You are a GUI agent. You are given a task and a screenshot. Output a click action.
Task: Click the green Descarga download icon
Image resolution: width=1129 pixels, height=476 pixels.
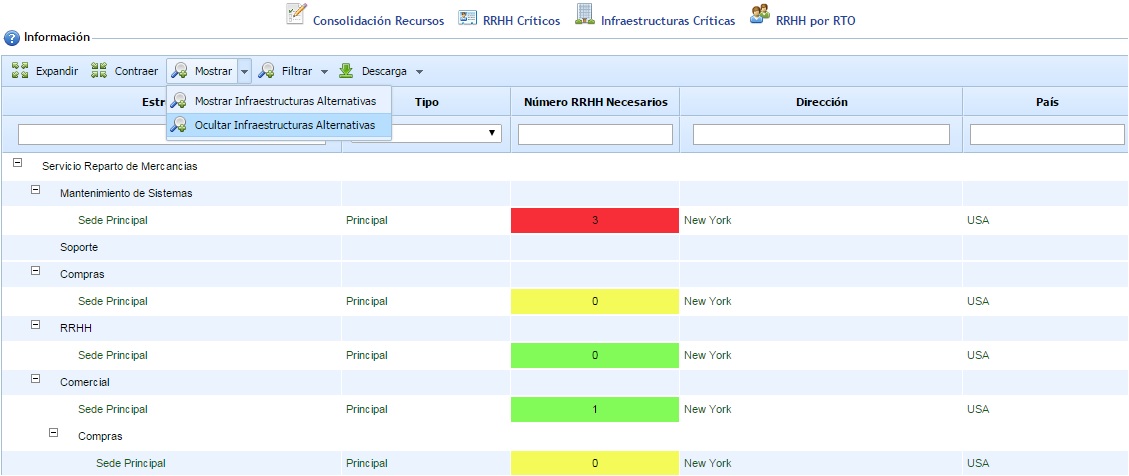pyautogui.click(x=346, y=71)
